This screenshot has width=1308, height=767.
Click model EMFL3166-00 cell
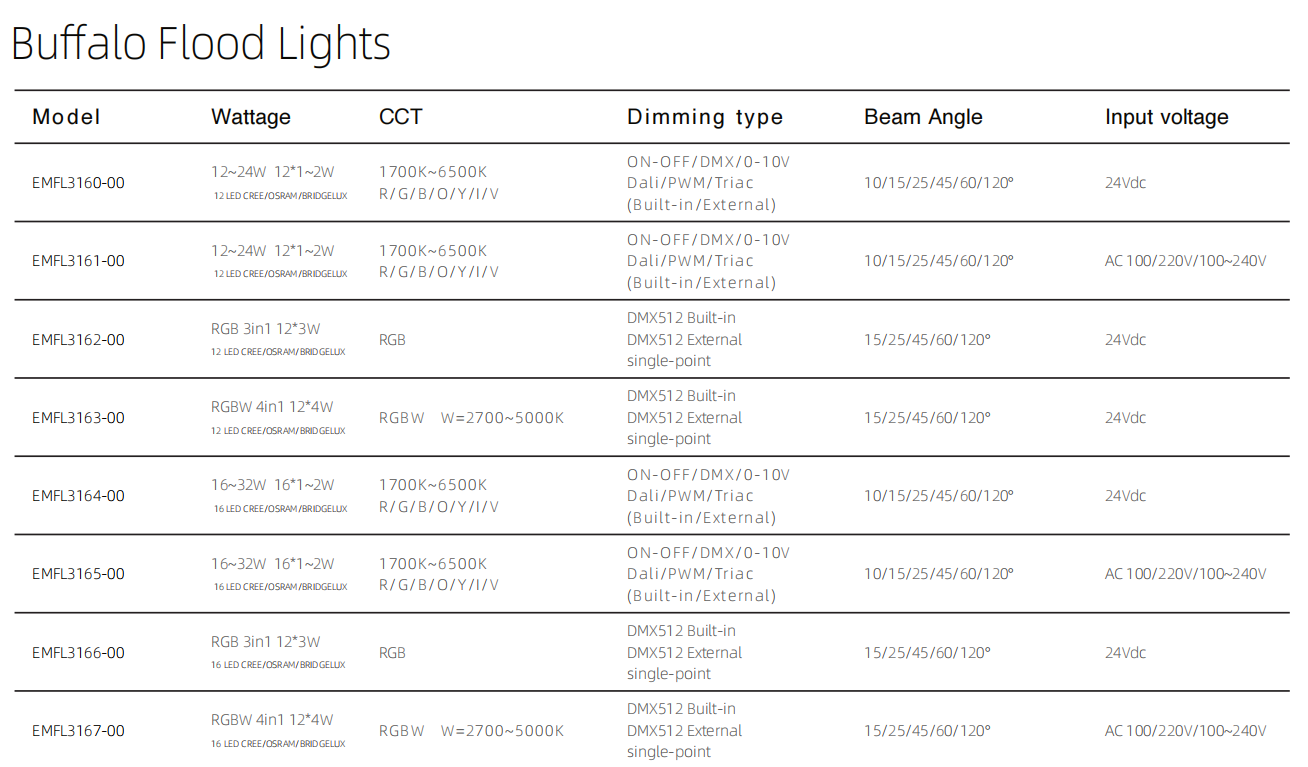click(78, 653)
